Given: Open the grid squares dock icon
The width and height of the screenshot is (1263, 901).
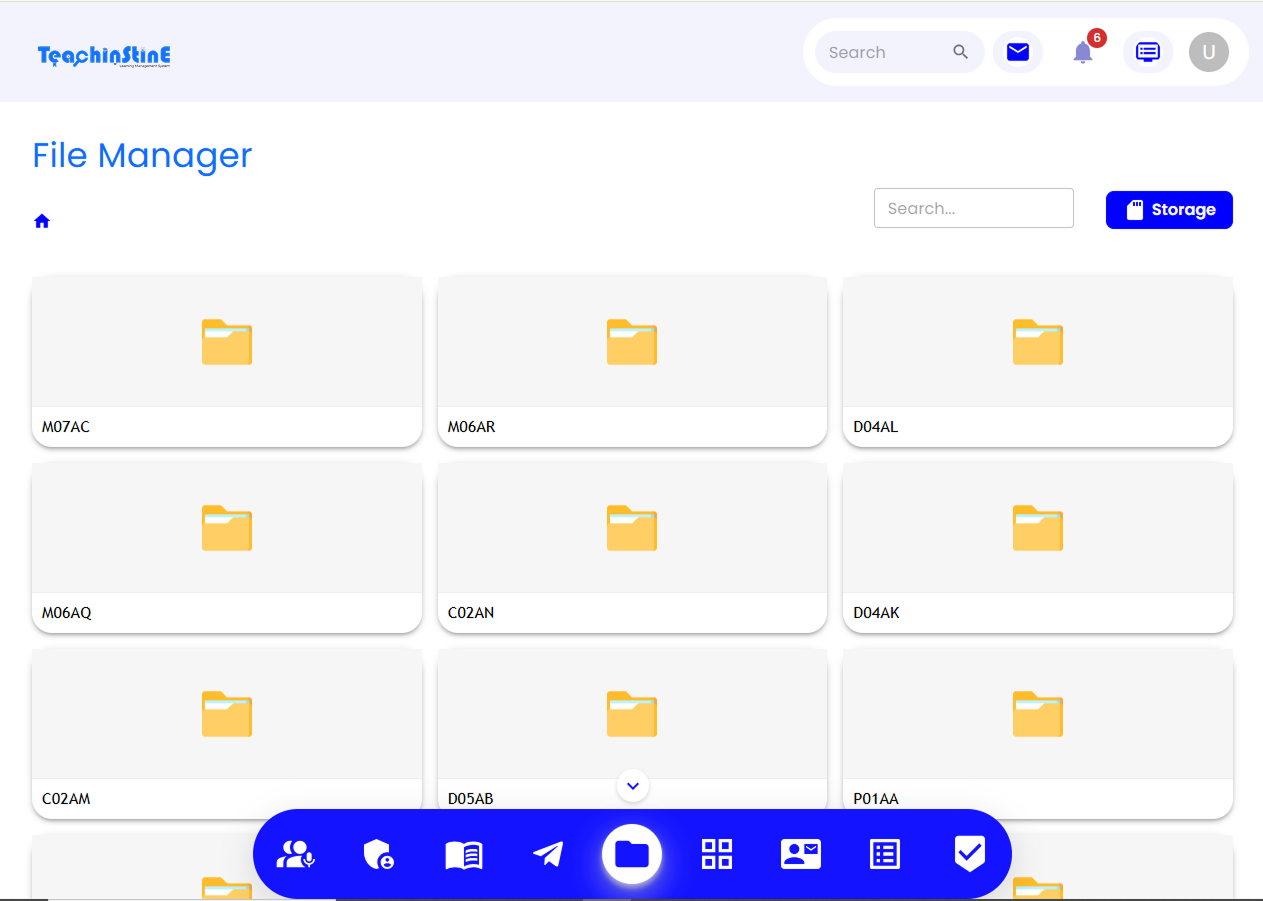Looking at the screenshot, I should tap(717, 854).
